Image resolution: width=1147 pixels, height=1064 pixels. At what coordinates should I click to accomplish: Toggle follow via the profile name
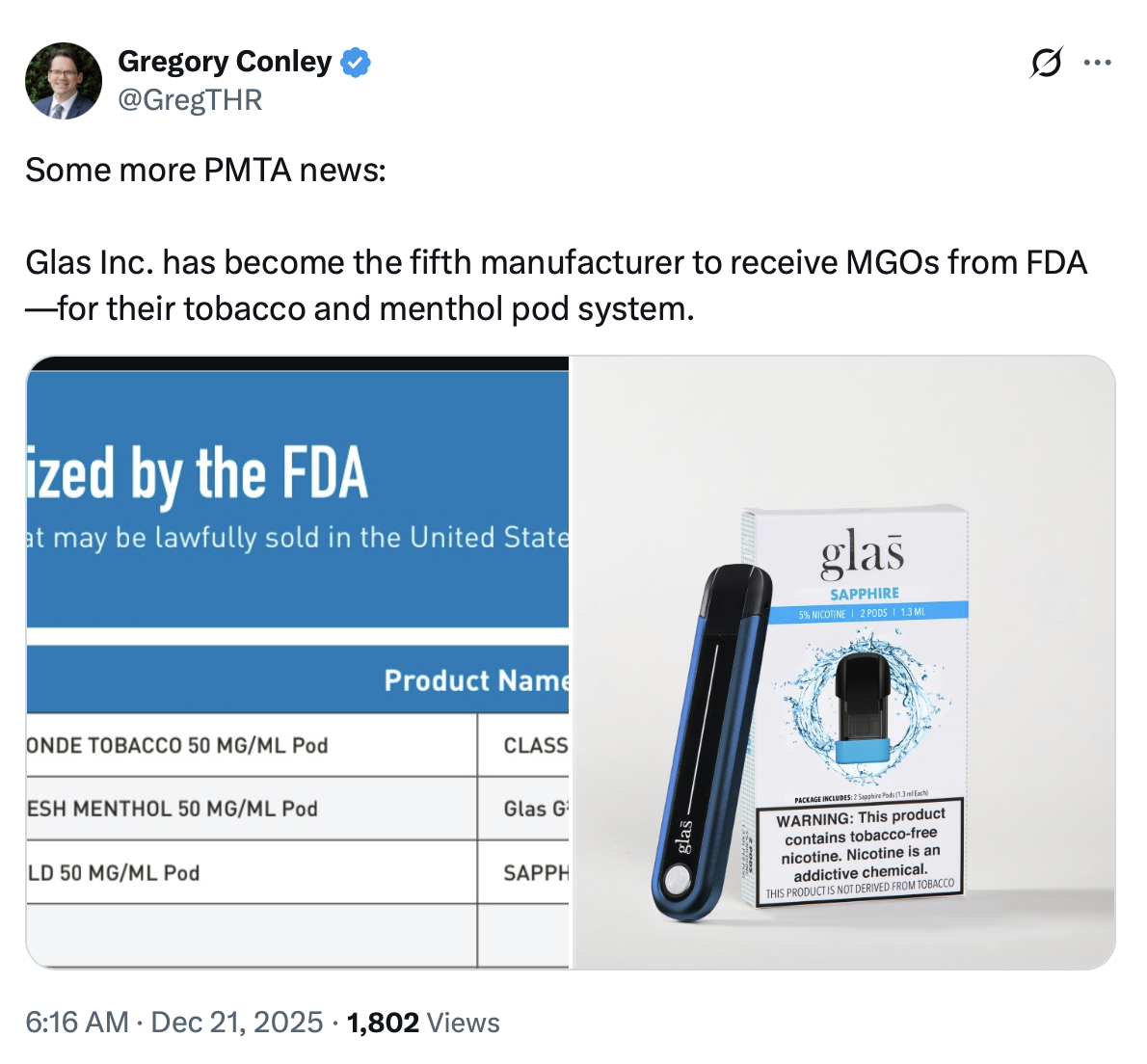(224, 61)
